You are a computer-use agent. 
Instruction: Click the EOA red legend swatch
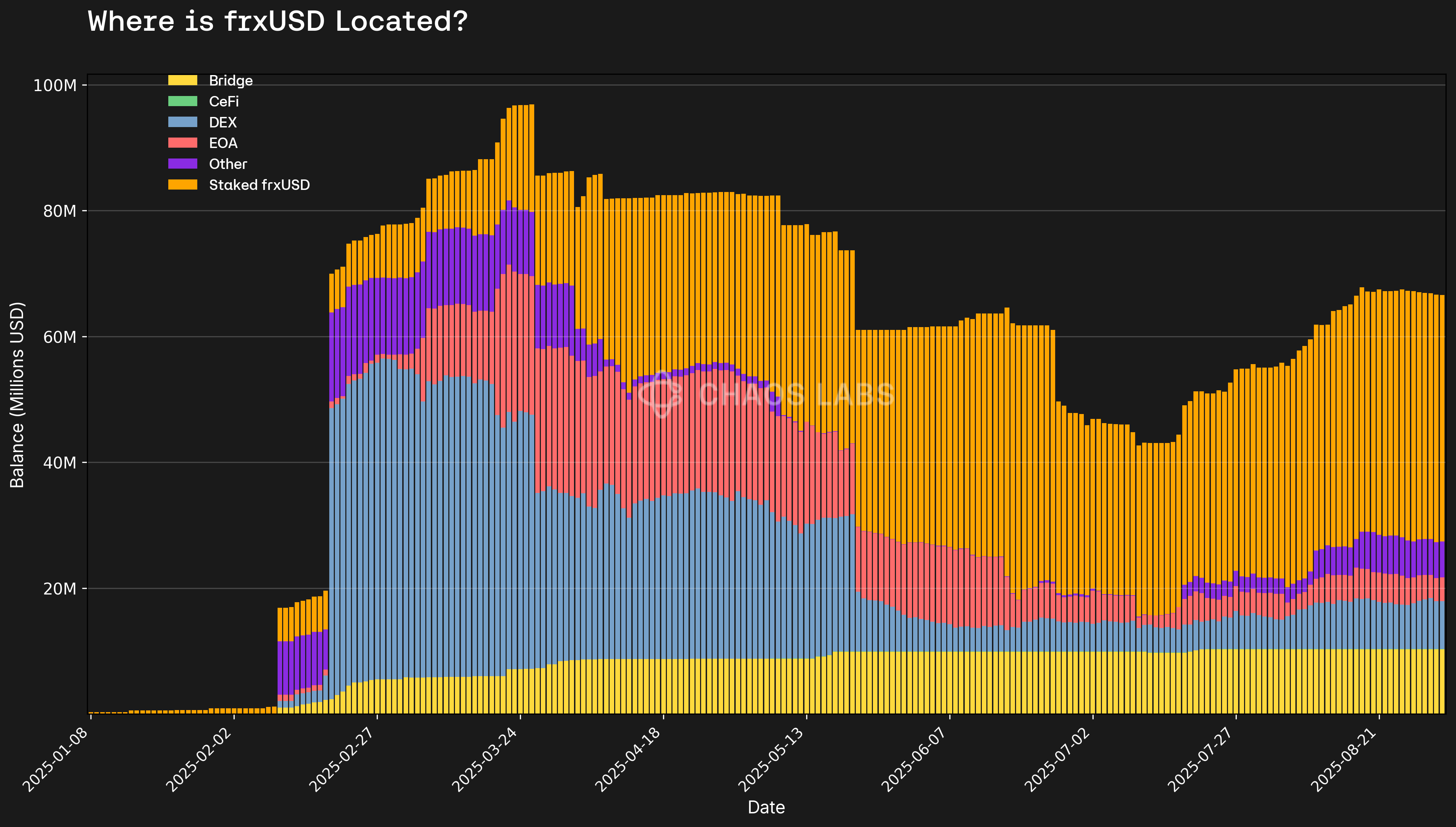tap(182, 142)
